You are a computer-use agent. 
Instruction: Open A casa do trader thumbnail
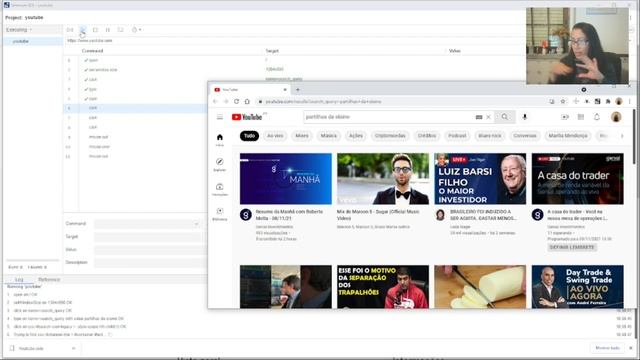578,179
